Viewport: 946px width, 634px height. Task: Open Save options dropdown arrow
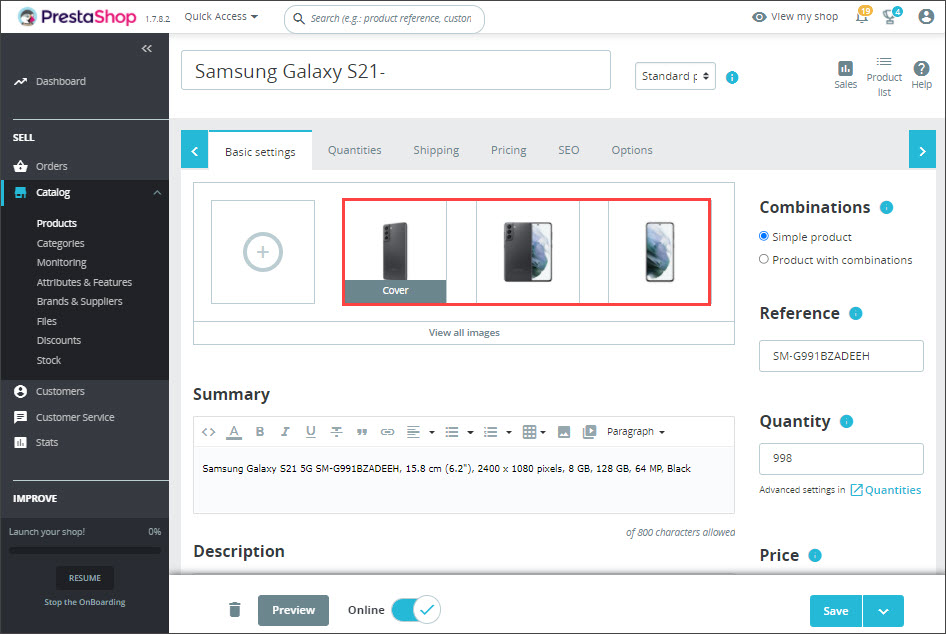883,611
